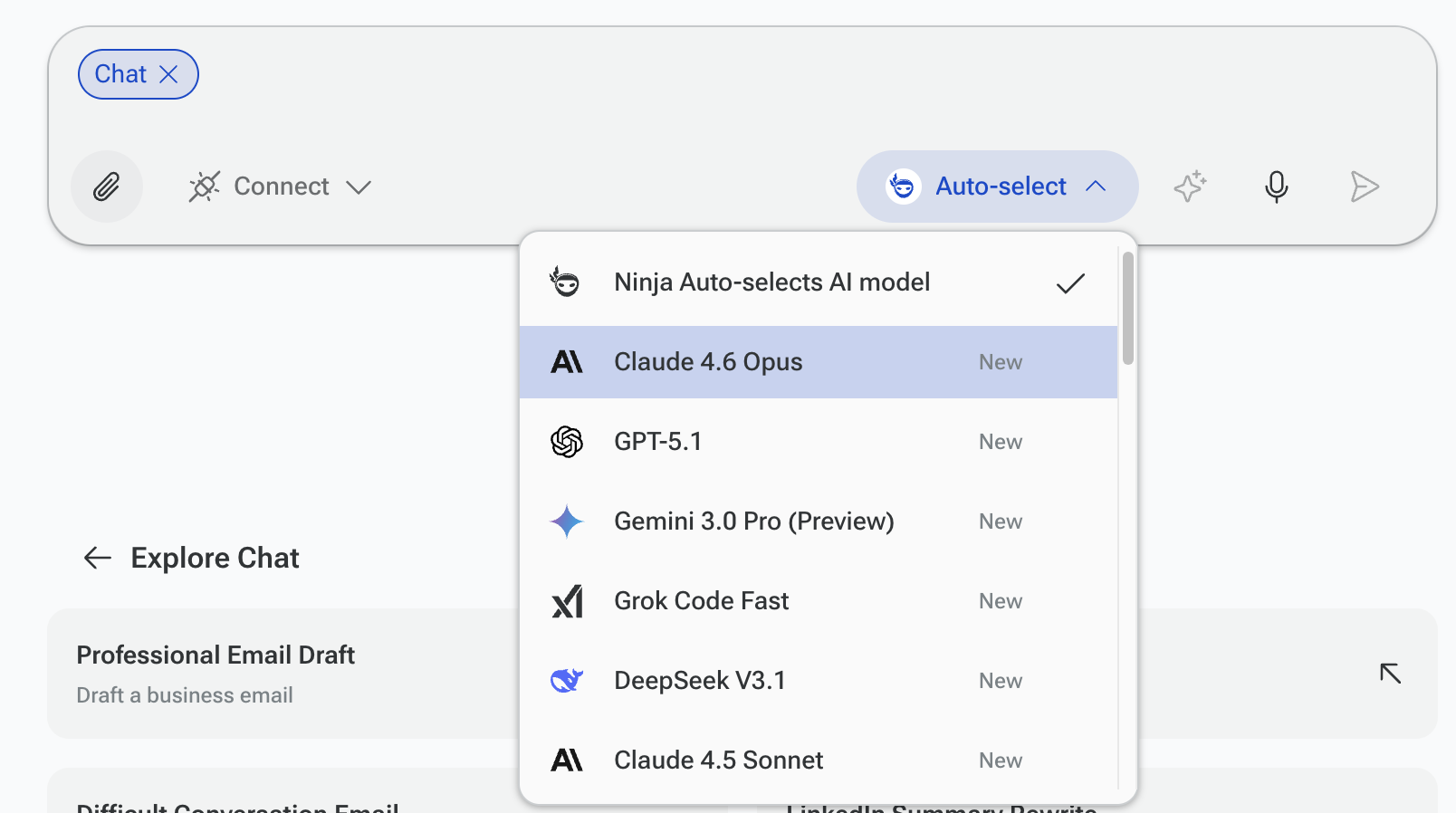Click the checkmark next to Ninja Auto-selects
This screenshot has width=1456, height=813.
pos(1070,283)
